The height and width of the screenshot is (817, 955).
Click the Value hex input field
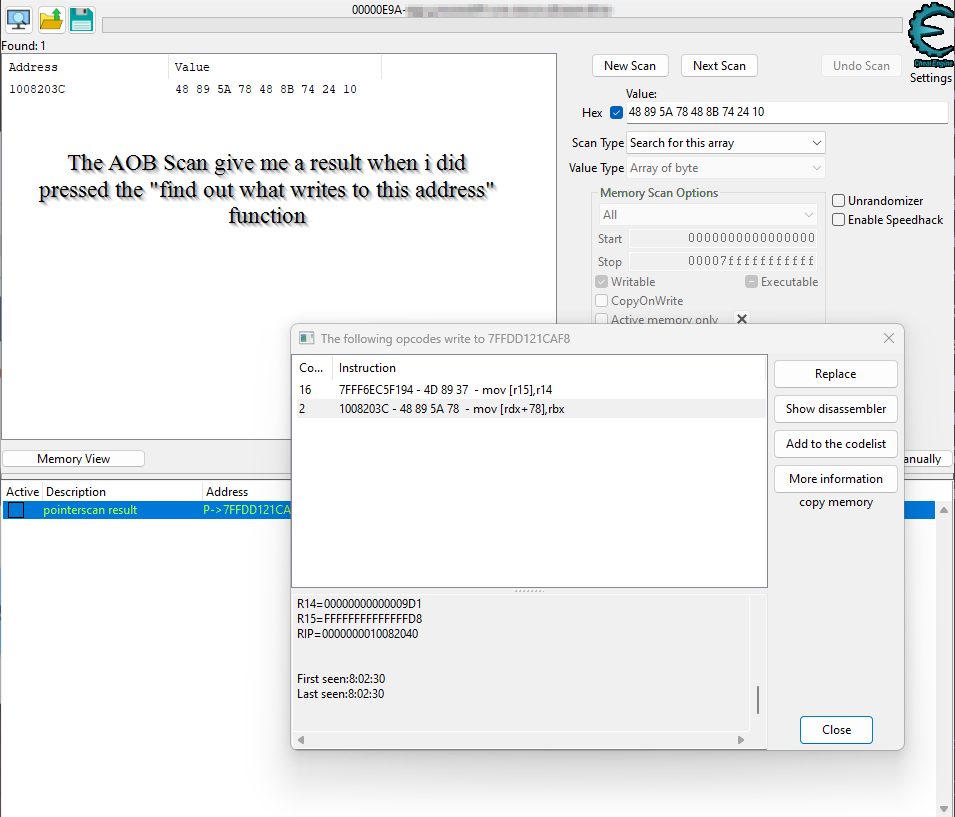pos(785,112)
